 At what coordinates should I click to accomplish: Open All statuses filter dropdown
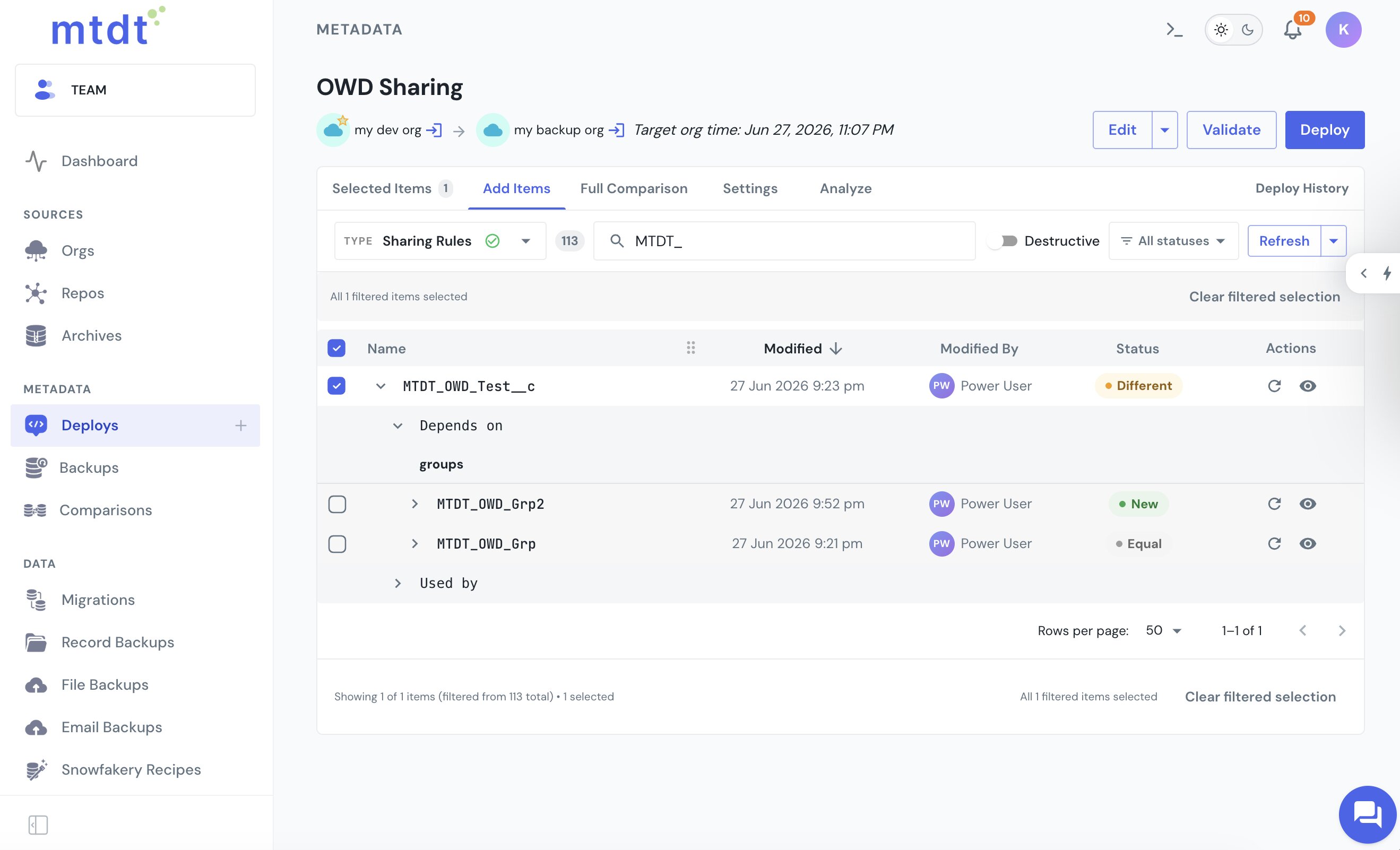pyautogui.click(x=1173, y=241)
